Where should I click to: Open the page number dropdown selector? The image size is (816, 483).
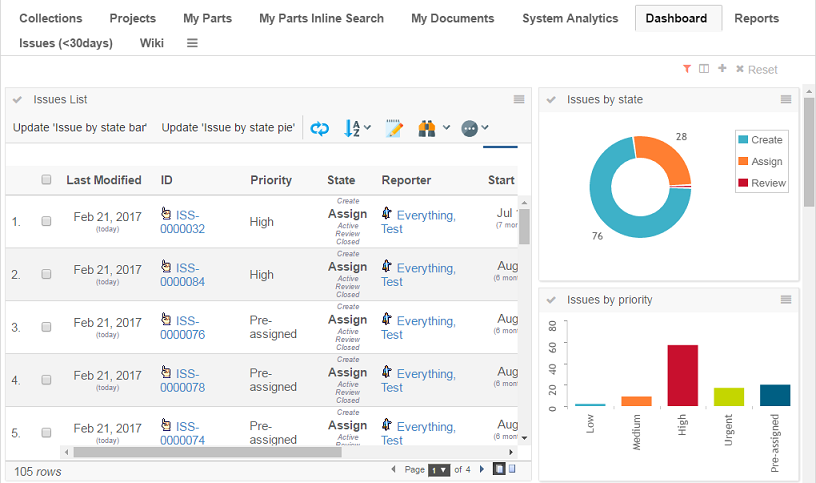(x=438, y=469)
